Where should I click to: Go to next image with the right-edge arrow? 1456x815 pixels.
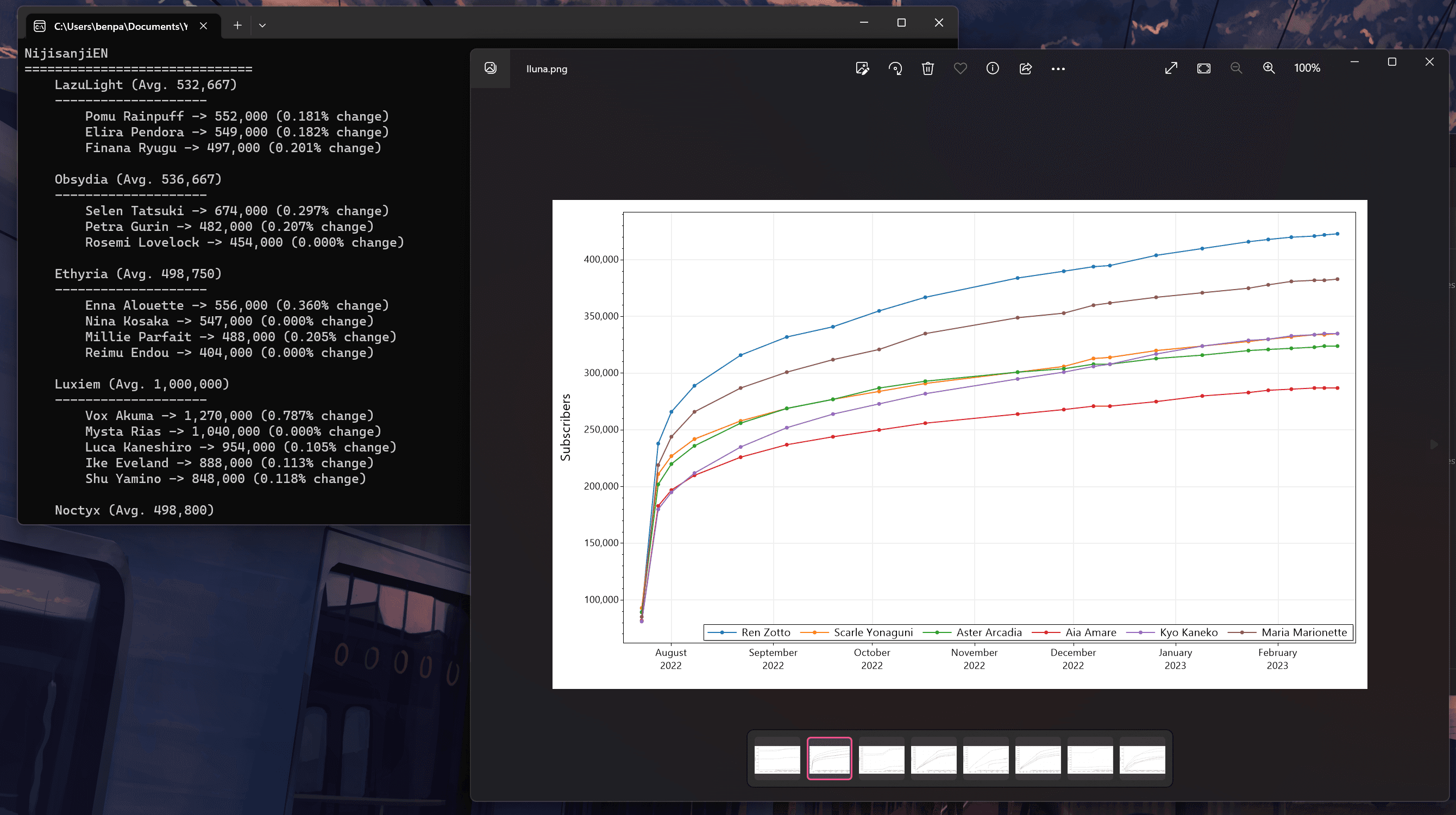click(x=1433, y=444)
